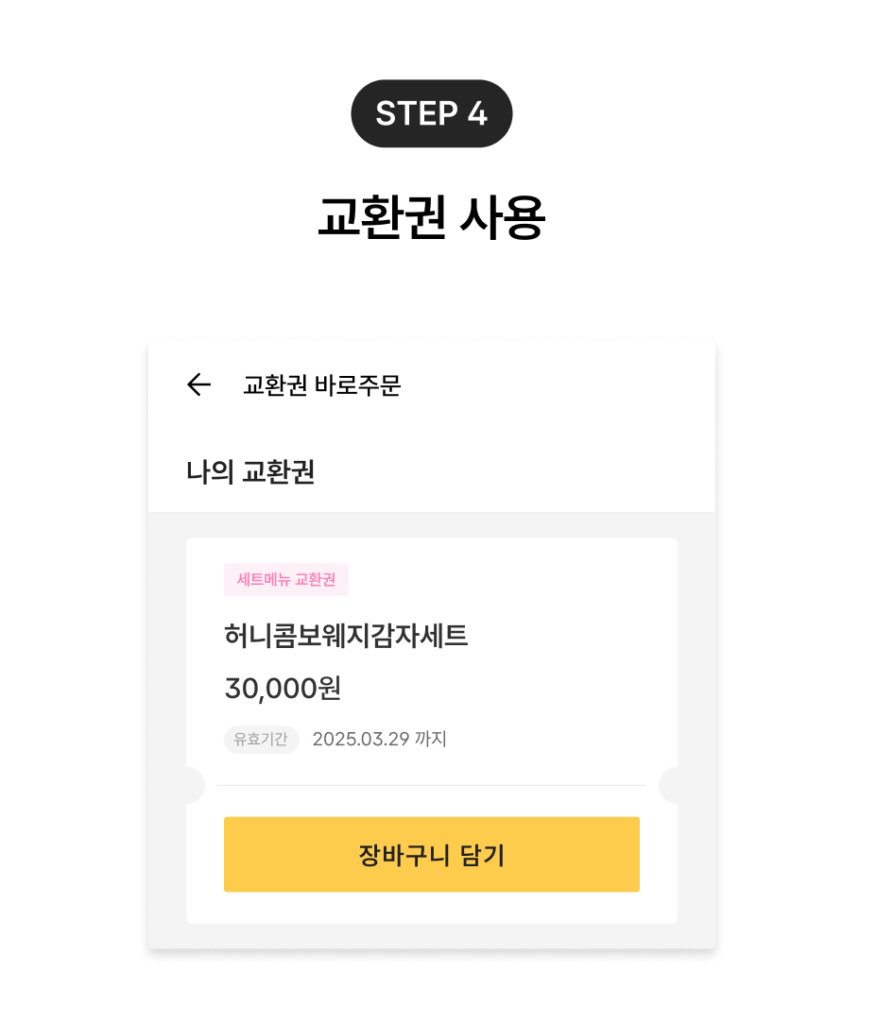Tap the back arrow icon
The image size is (877, 1024).
(199, 385)
